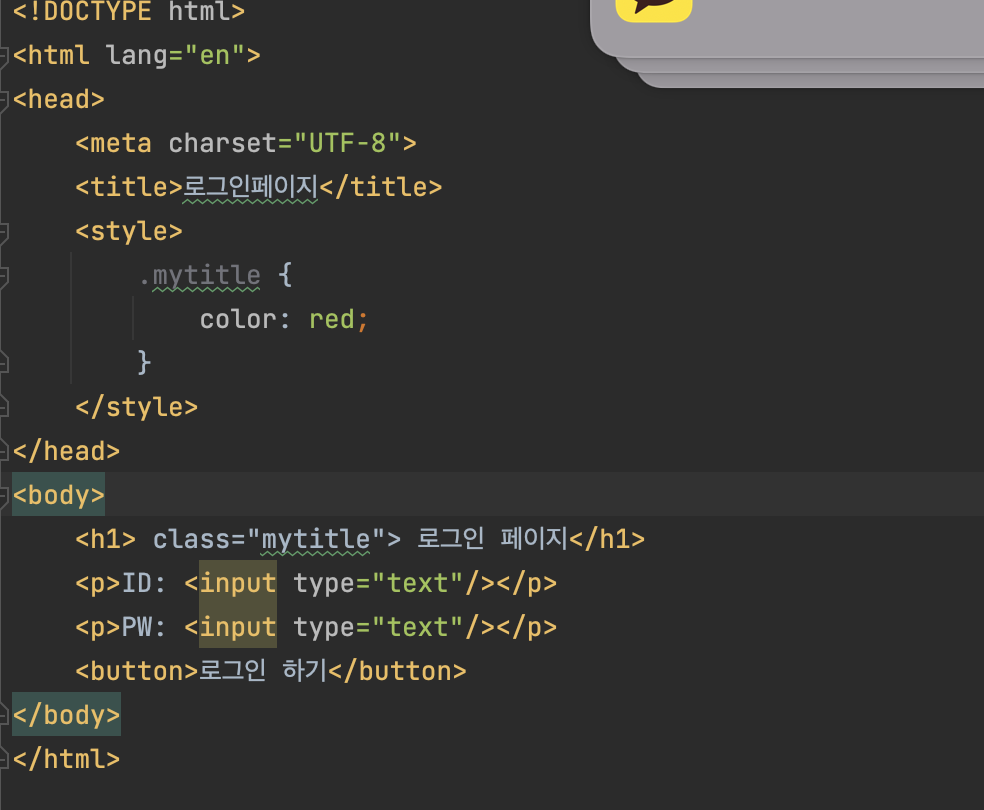
Task: Click the red color value
Action: [x=331, y=319]
